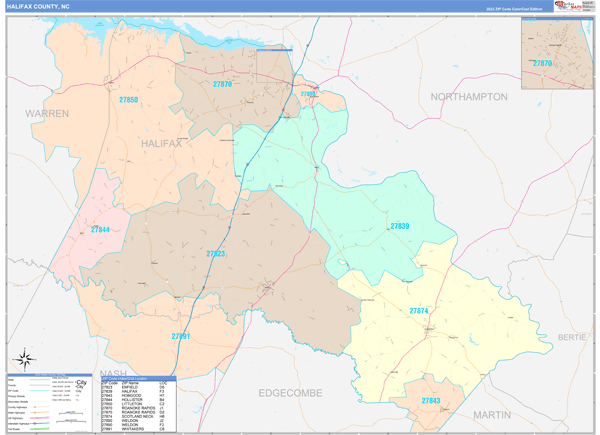Click ZIP code label 27839
600x435 pixels.
point(399,226)
